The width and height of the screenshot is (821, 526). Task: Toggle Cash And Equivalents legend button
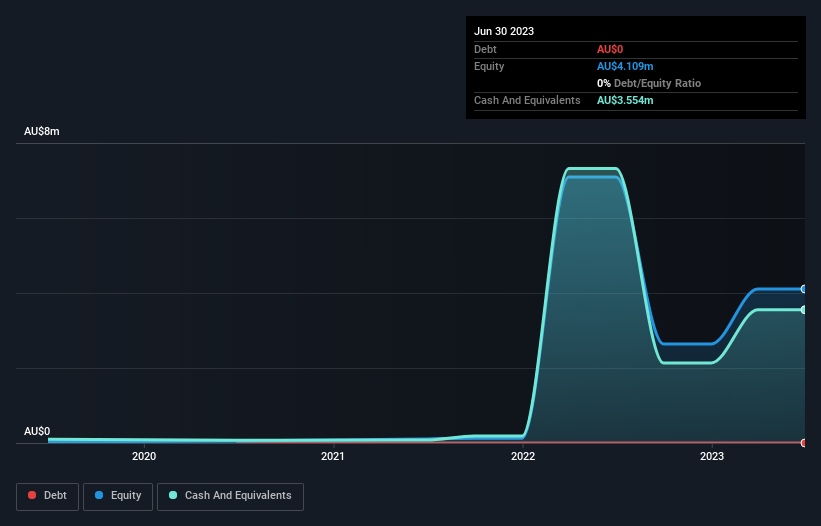(230, 496)
